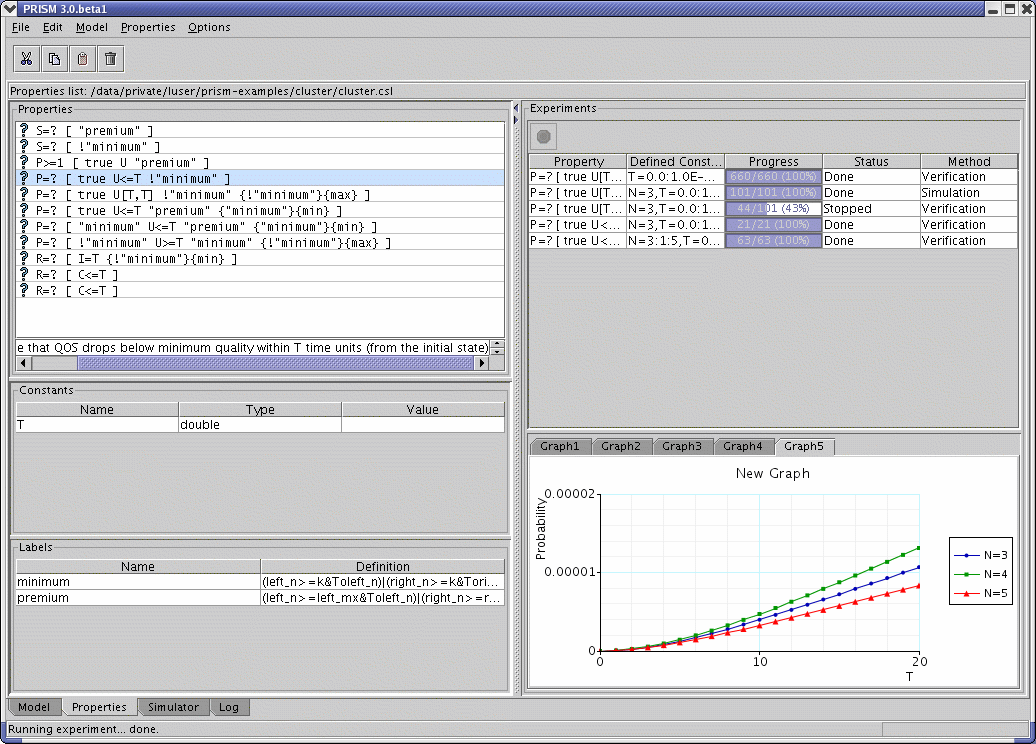Click the question mark icon of R=? [ I=T ] property
Viewport: 1036px width, 744px height.
[24, 259]
